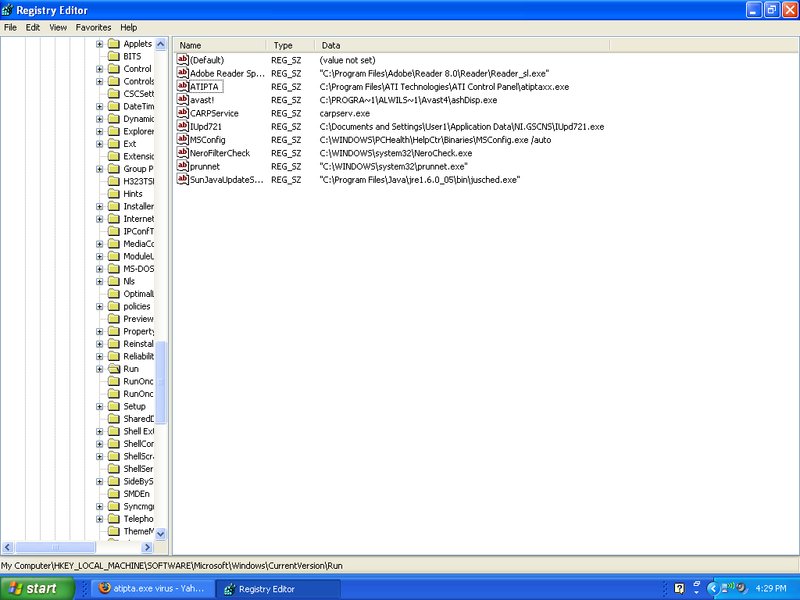
Task: Expand the Group P key
Action: point(99,169)
